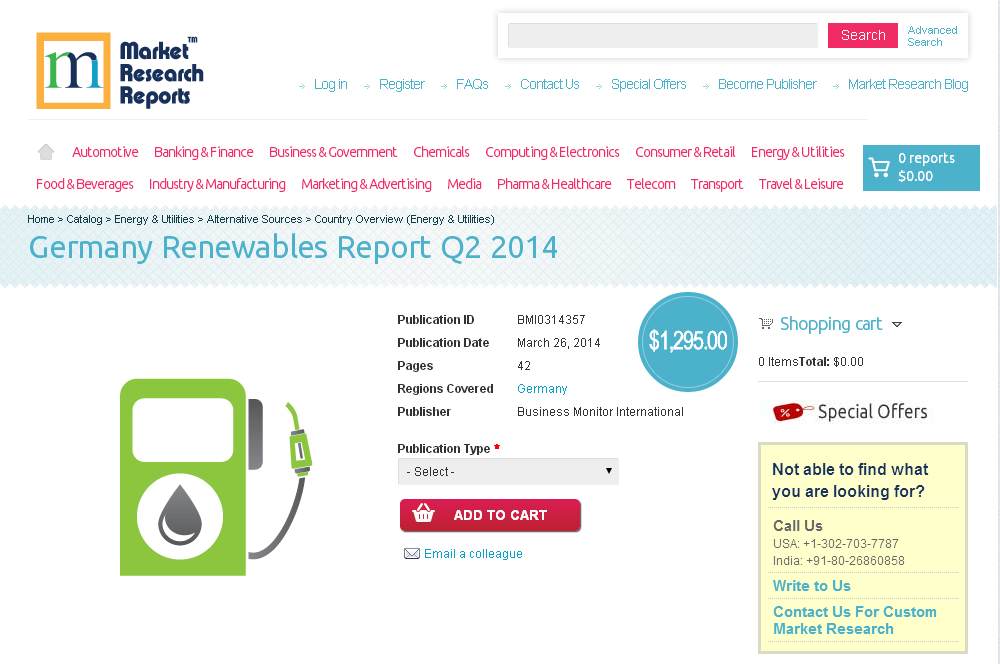The width and height of the screenshot is (1000, 664).
Task: Click Country Overview breadcrumb link
Action: 404,219
